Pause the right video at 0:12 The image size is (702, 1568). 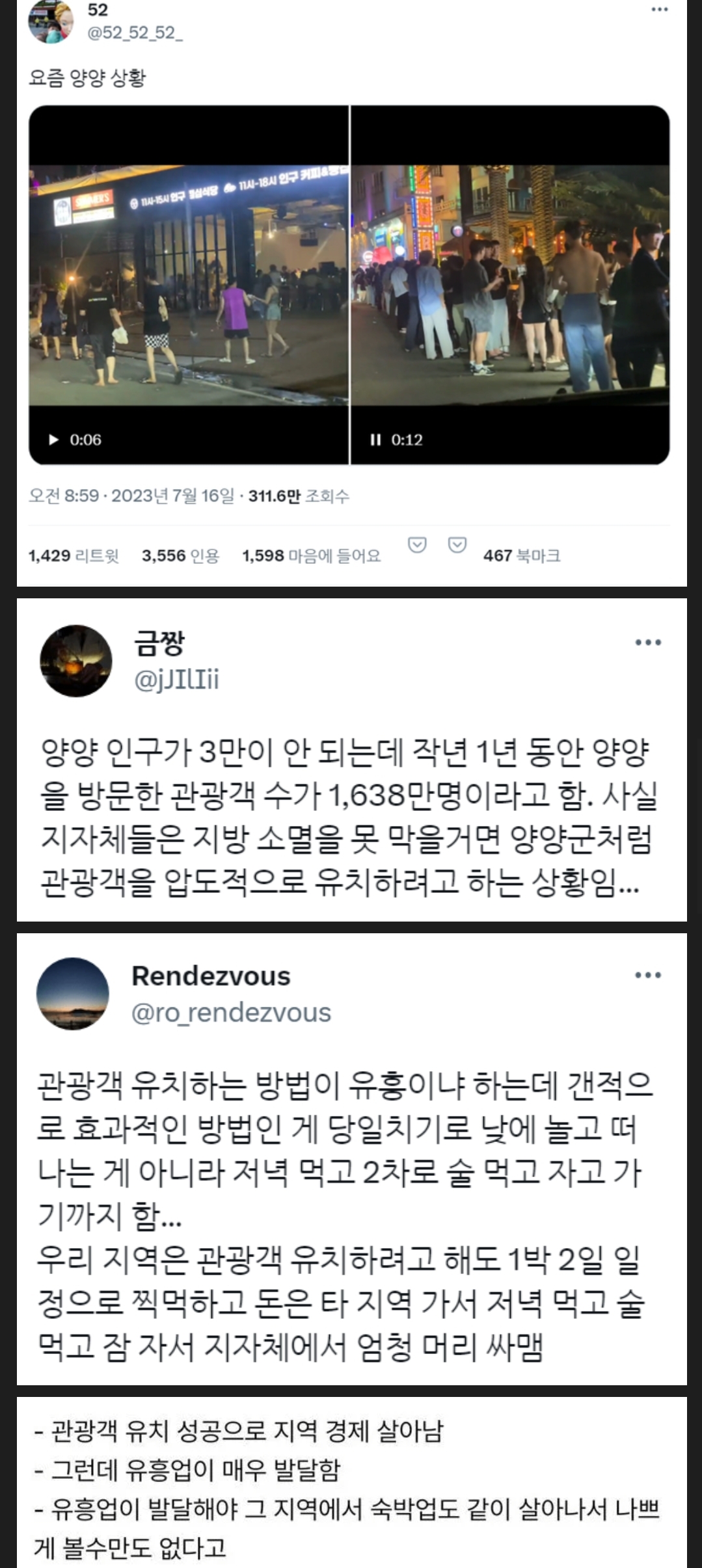coord(375,440)
